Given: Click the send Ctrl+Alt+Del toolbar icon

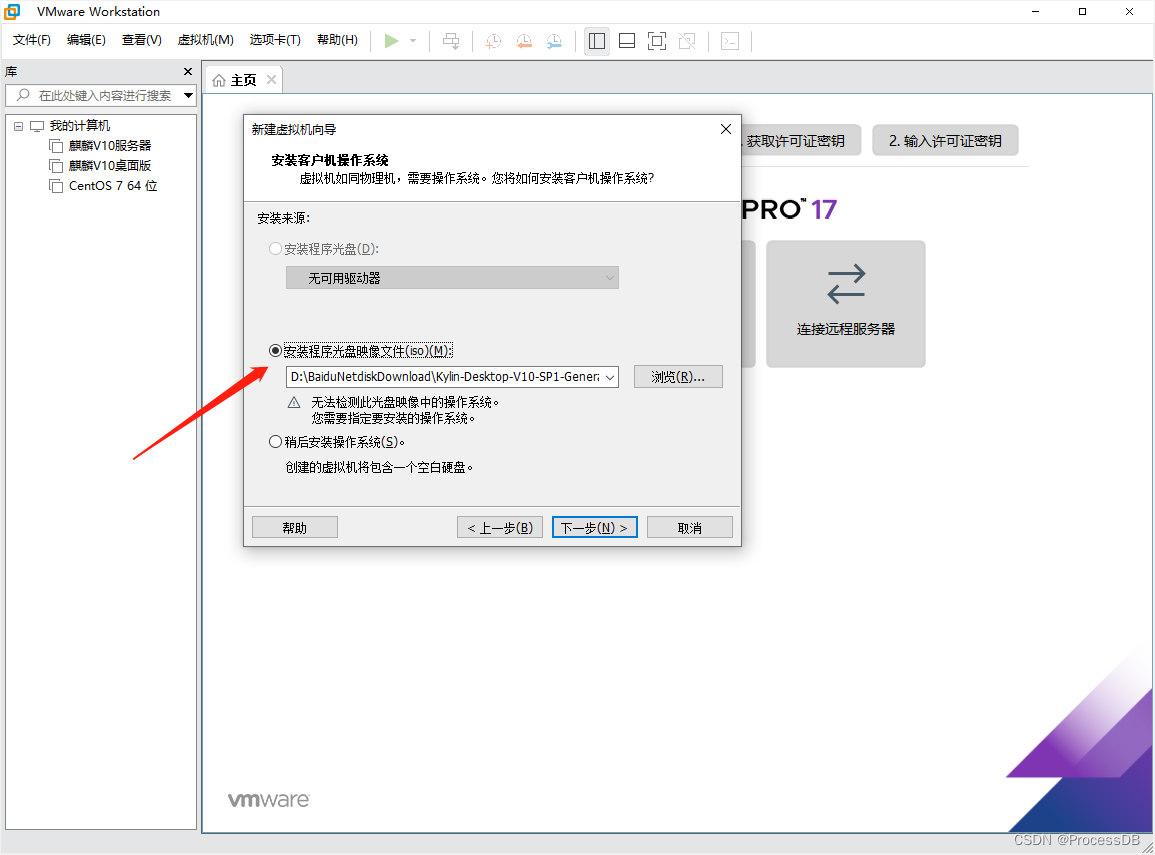Looking at the screenshot, I should [451, 41].
